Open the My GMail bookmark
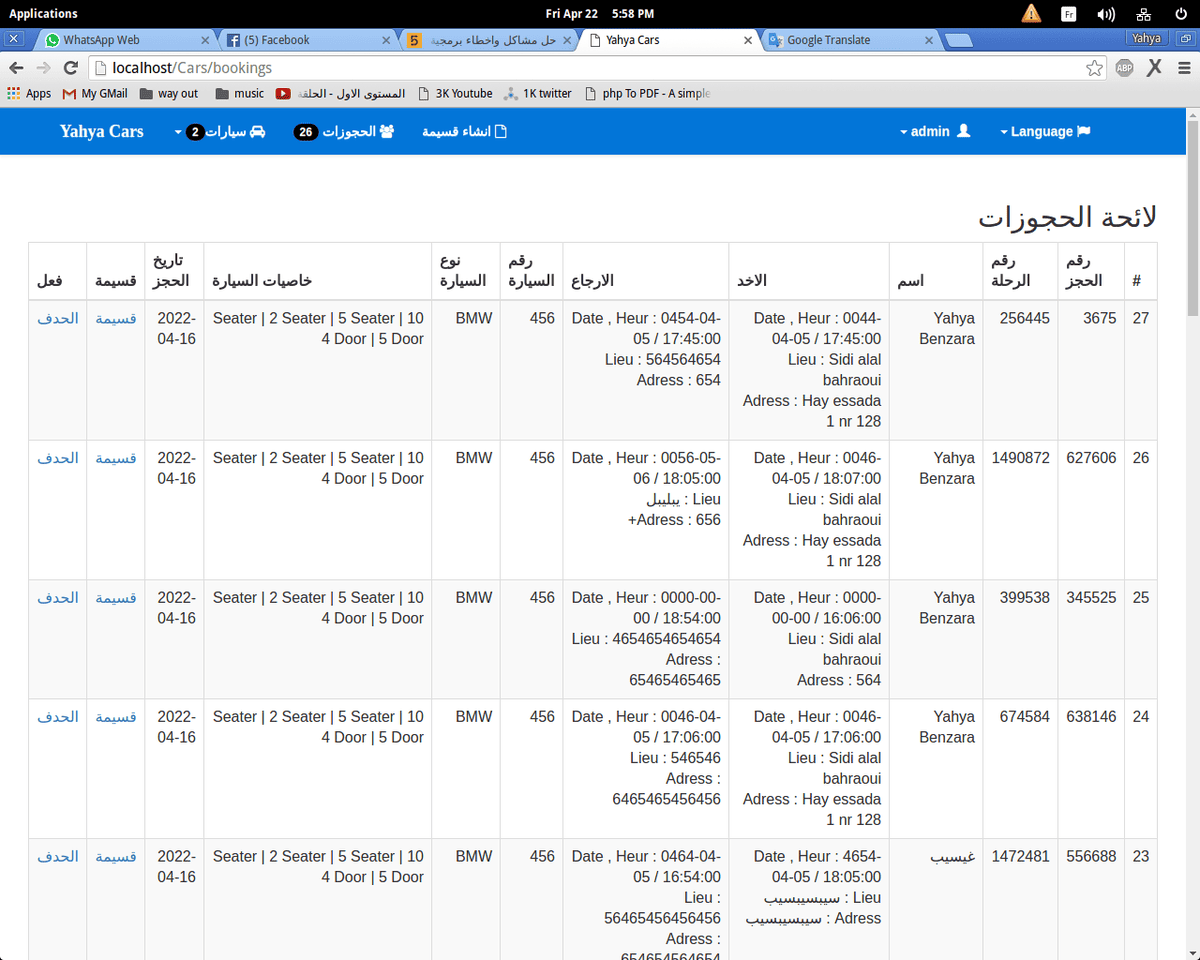 tap(95, 93)
